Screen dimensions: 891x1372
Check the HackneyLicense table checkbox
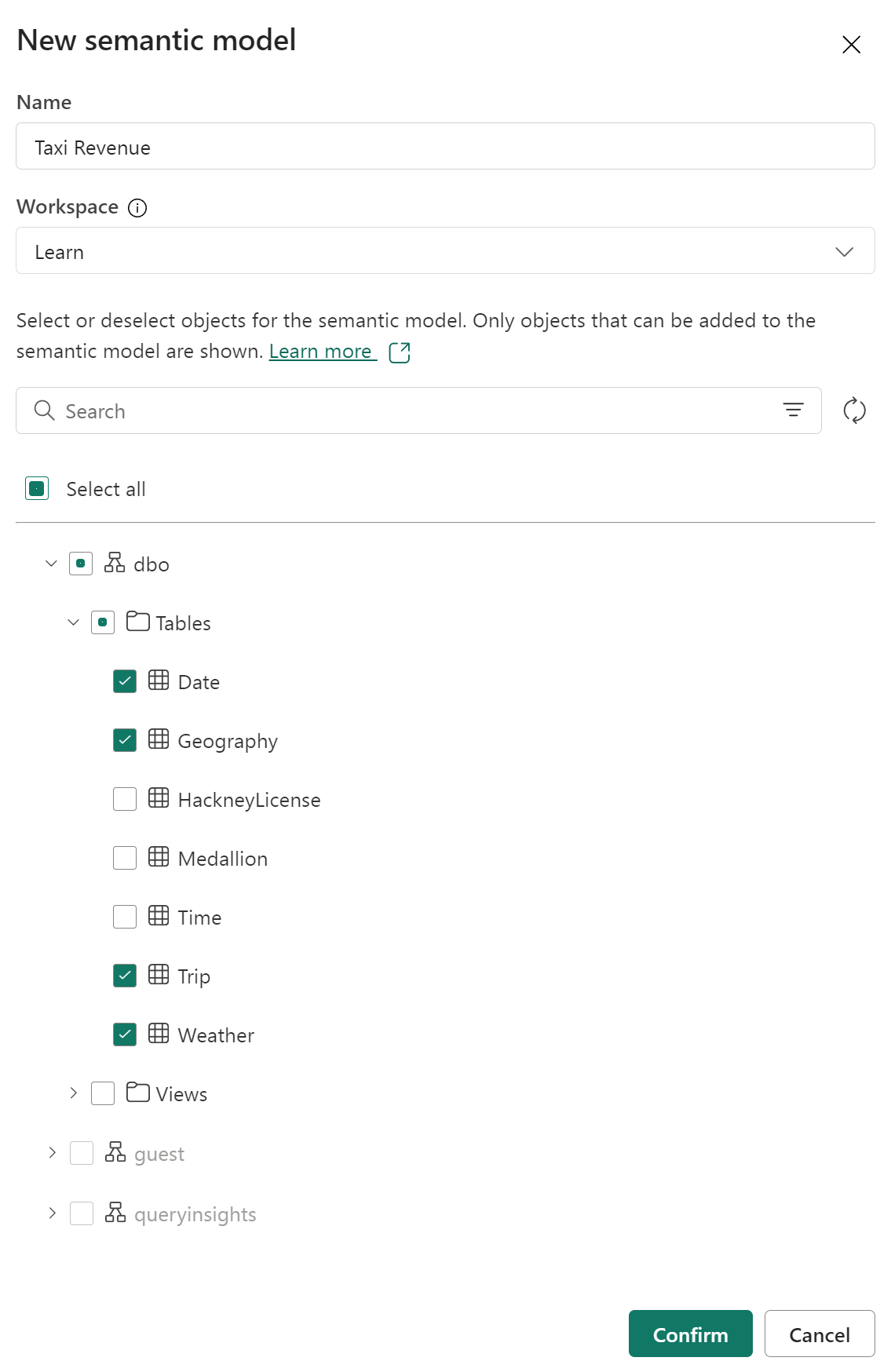coord(125,799)
